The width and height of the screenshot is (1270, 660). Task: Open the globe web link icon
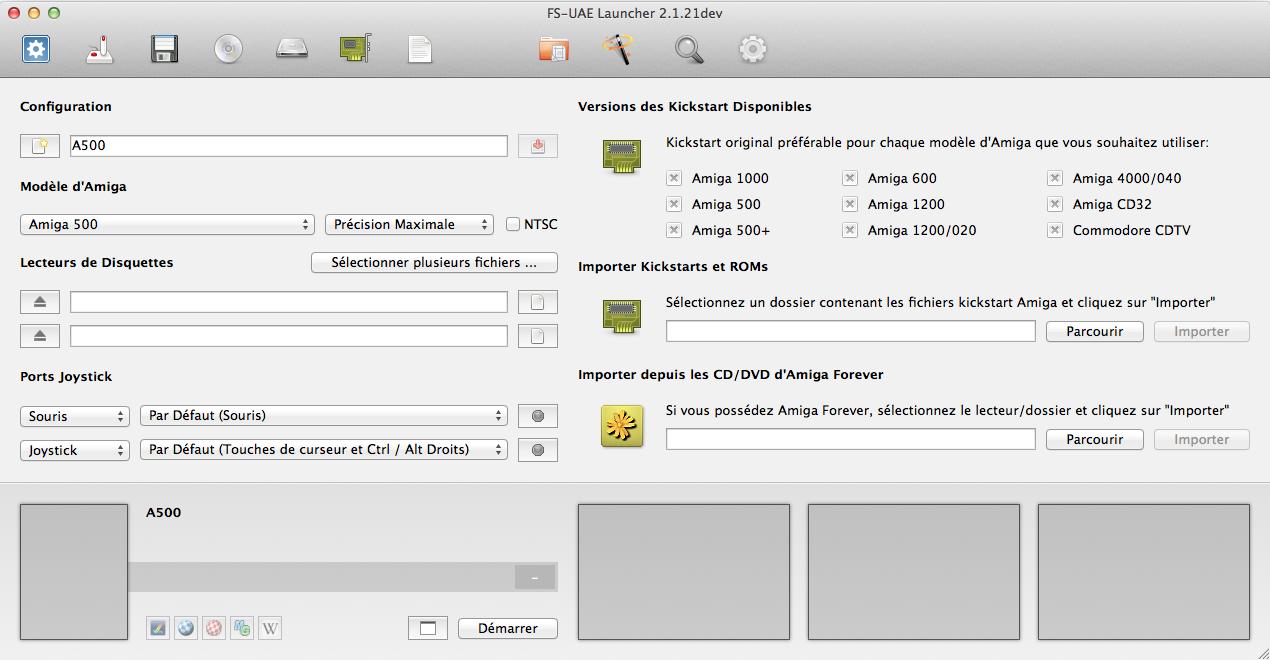(185, 628)
